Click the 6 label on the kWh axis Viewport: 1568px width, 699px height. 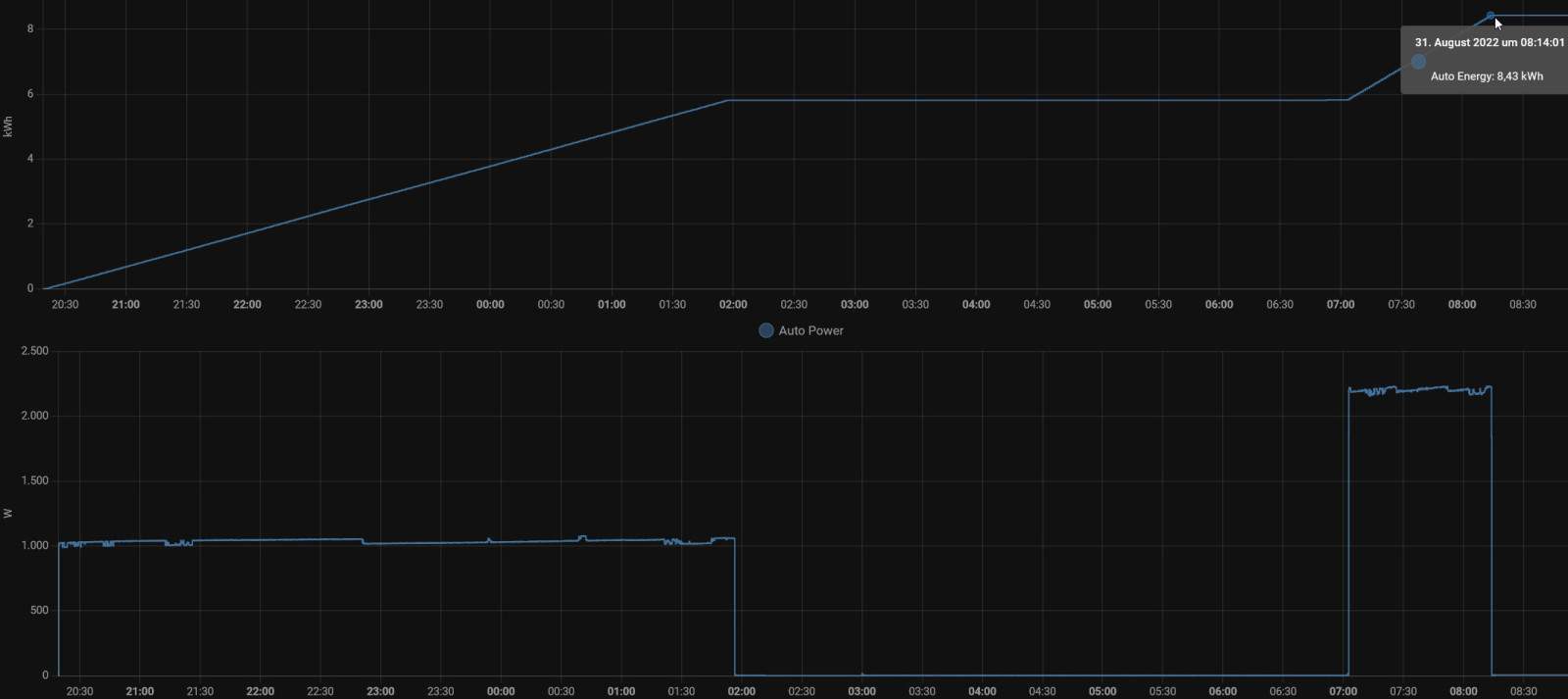pyautogui.click(x=30, y=94)
